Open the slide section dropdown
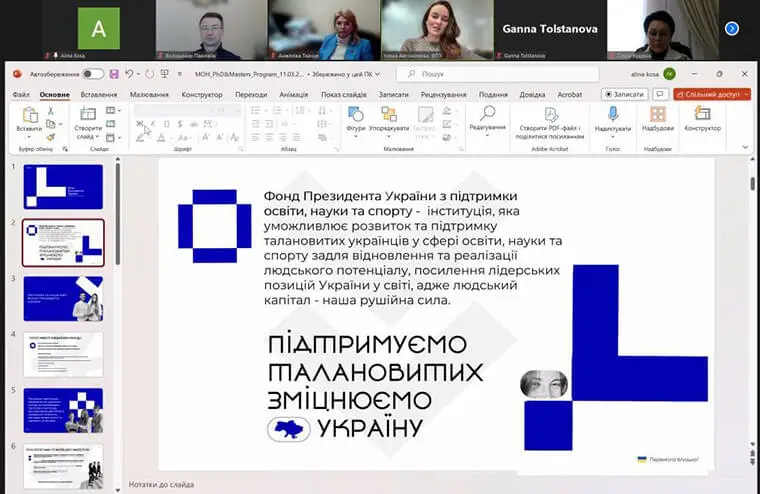The height and width of the screenshot is (494, 760). click(x=113, y=138)
